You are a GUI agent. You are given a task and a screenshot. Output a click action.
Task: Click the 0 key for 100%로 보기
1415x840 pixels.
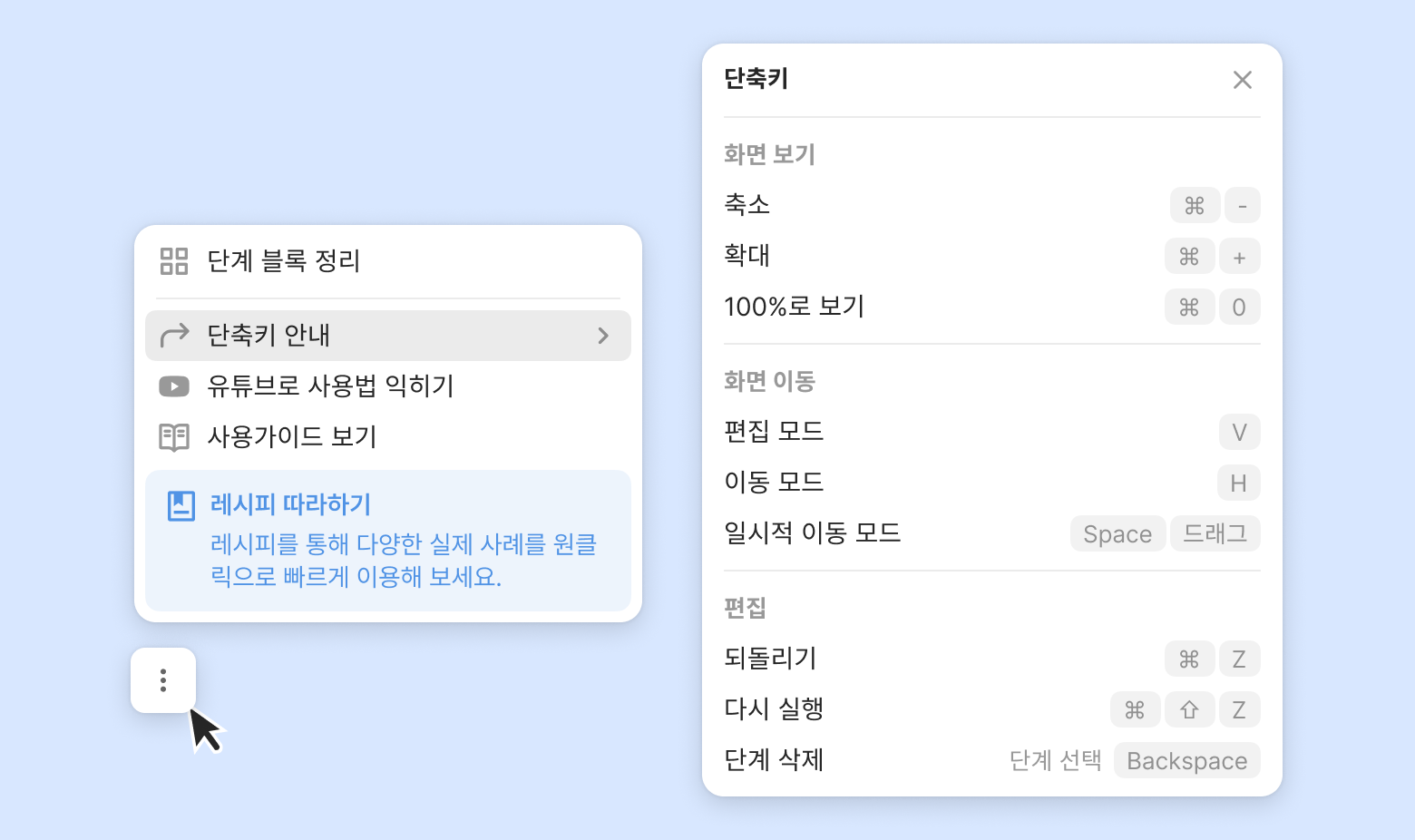pyautogui.click(x=1239, y=308)
